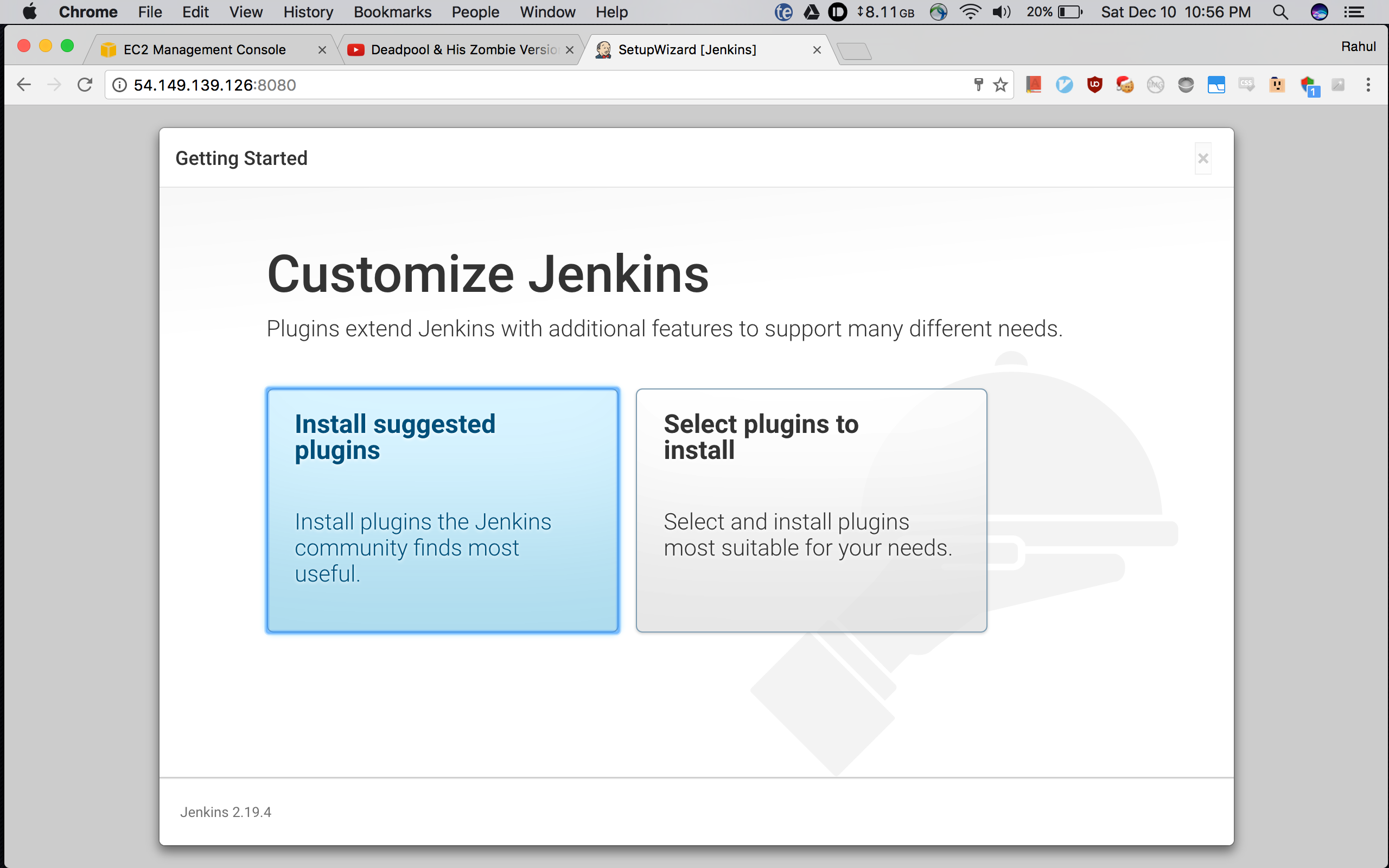Go back using the back arrow
Image resolution: width=1389 pixels, height=868 pixels.
[23, 85]
